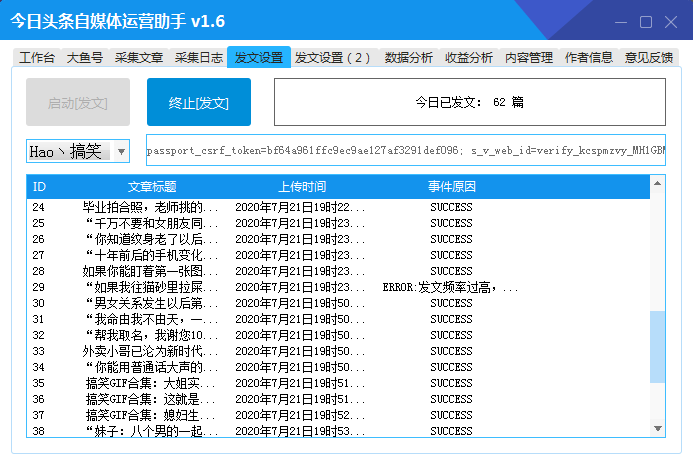Click the 今日已发文 62 篇 counter box
This screenshot has width=693, height=465.
click(470, 102)
